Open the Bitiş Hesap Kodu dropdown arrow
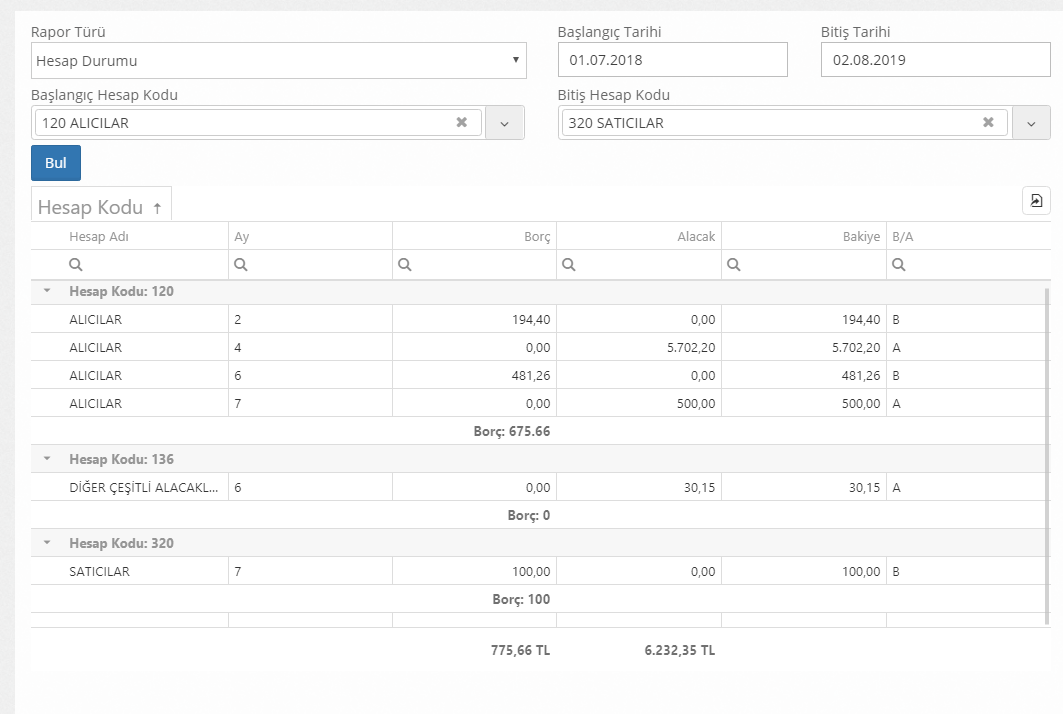The image size is (1063, 714). click(1031, 123)
